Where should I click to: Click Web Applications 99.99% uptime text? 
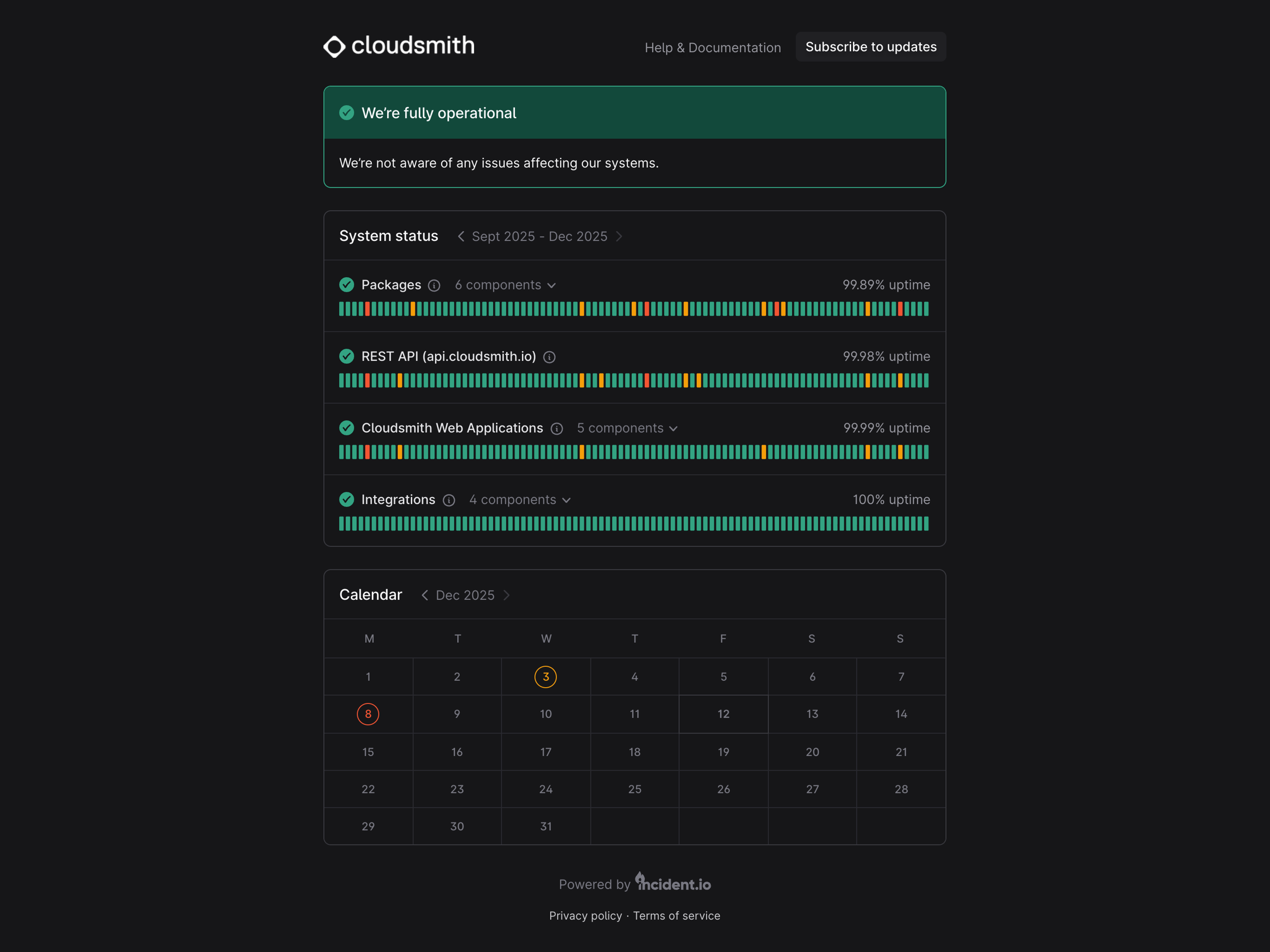coord(886,428)
